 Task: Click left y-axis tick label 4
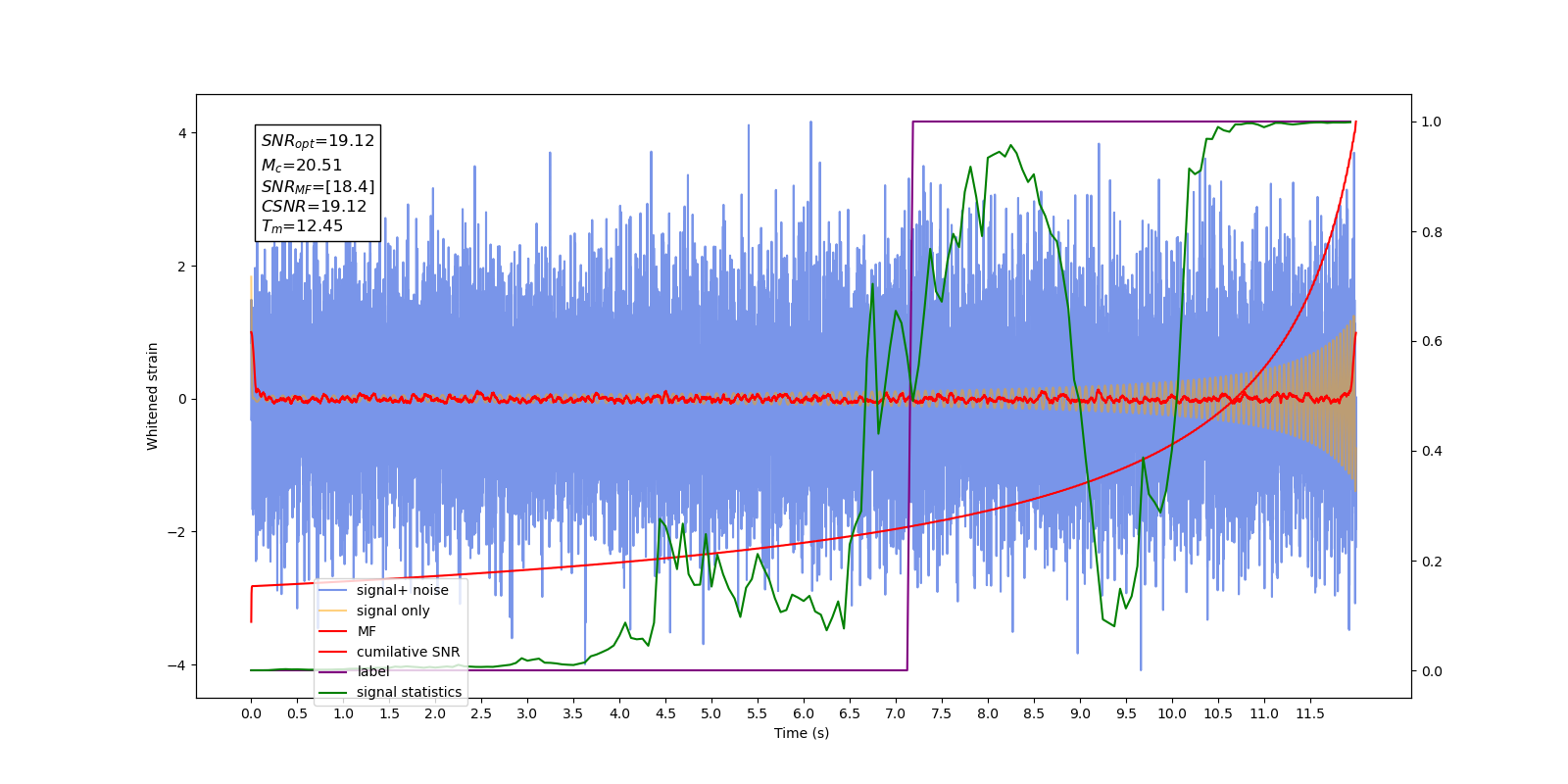click(182, 133)
